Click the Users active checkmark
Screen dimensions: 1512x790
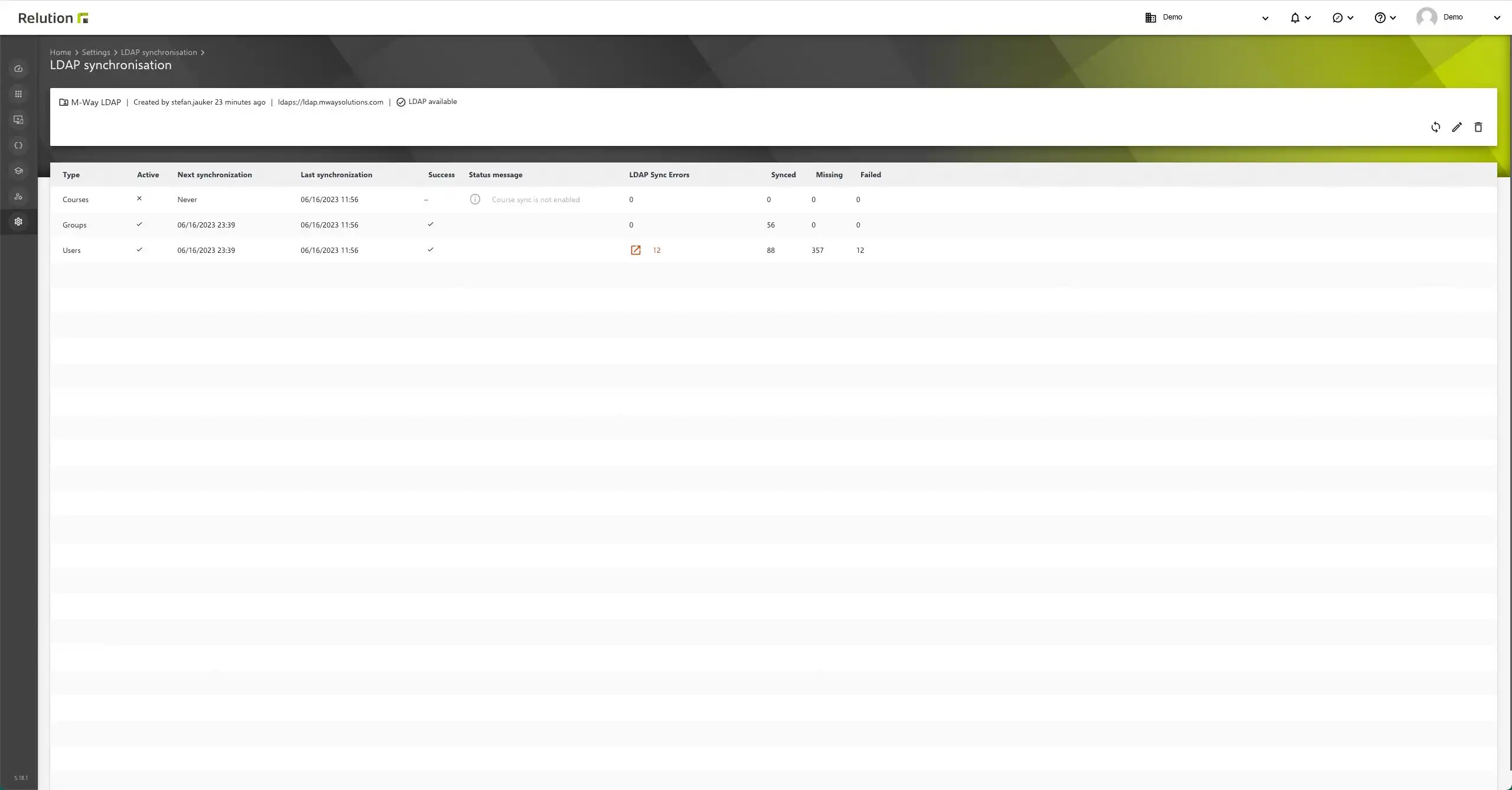coord(139,249)
